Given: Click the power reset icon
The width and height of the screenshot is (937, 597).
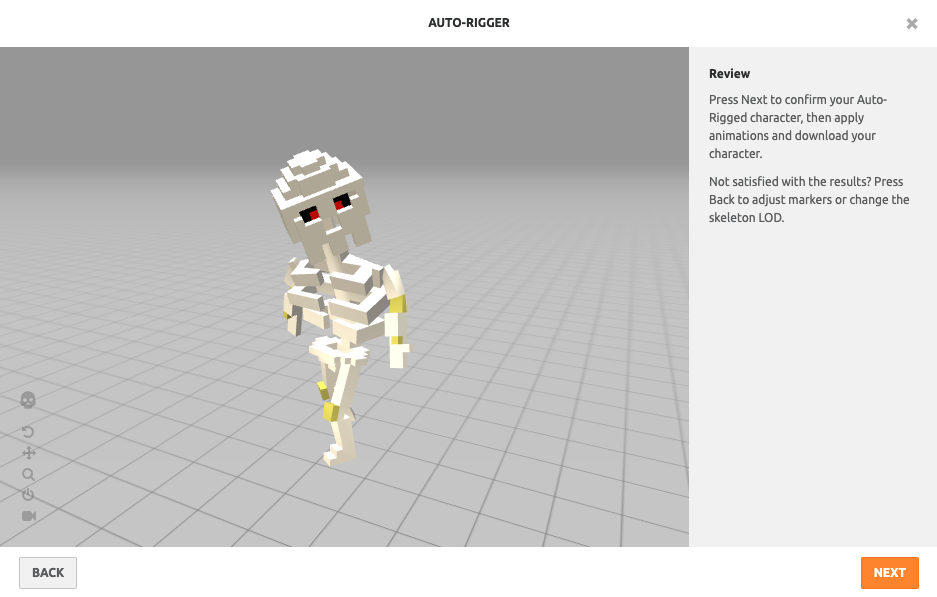Looking at the screenshot, I should click(x=28, y=495).
